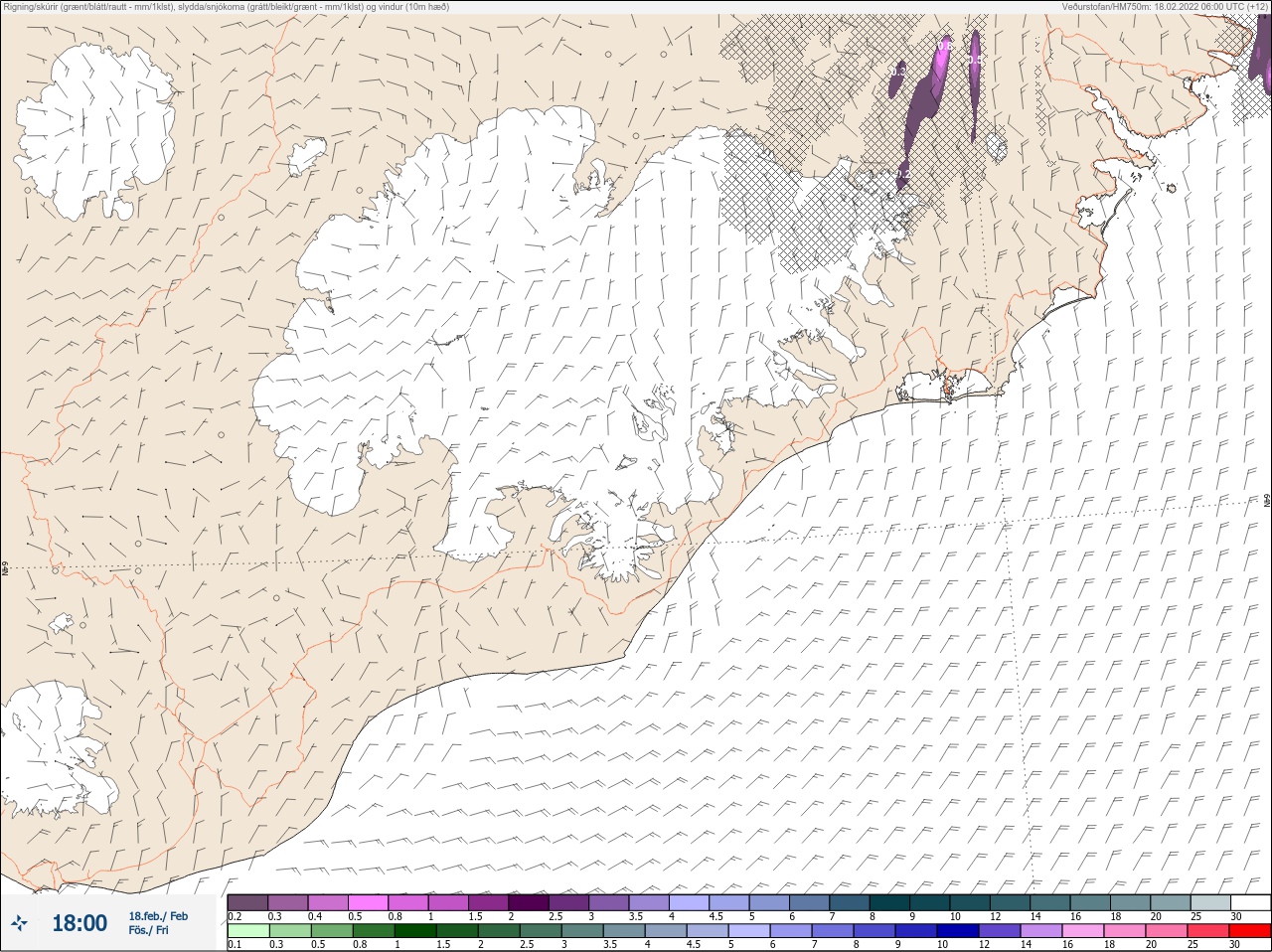Pick the deep blue 10 rain legend swatch
The image size is (1272, 952).
click(x=958, y=931)
